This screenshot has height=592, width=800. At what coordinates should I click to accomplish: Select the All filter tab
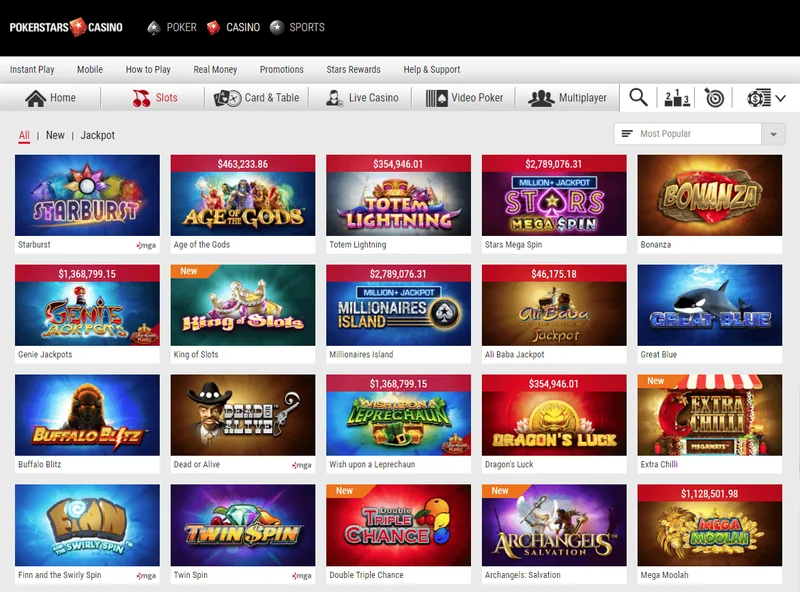(24, 135)
